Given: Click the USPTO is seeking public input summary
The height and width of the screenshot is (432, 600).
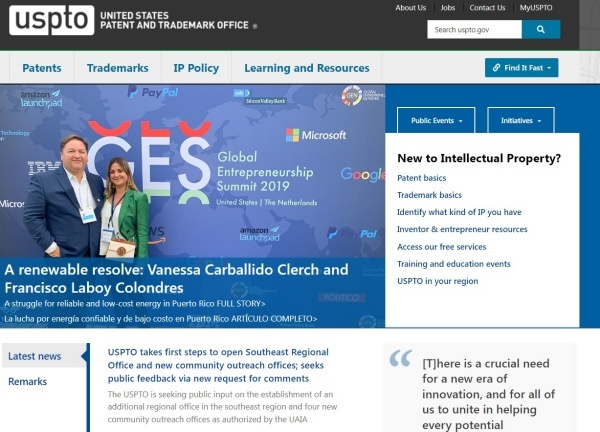Looking at the screenshot, I should coord(222,407).
